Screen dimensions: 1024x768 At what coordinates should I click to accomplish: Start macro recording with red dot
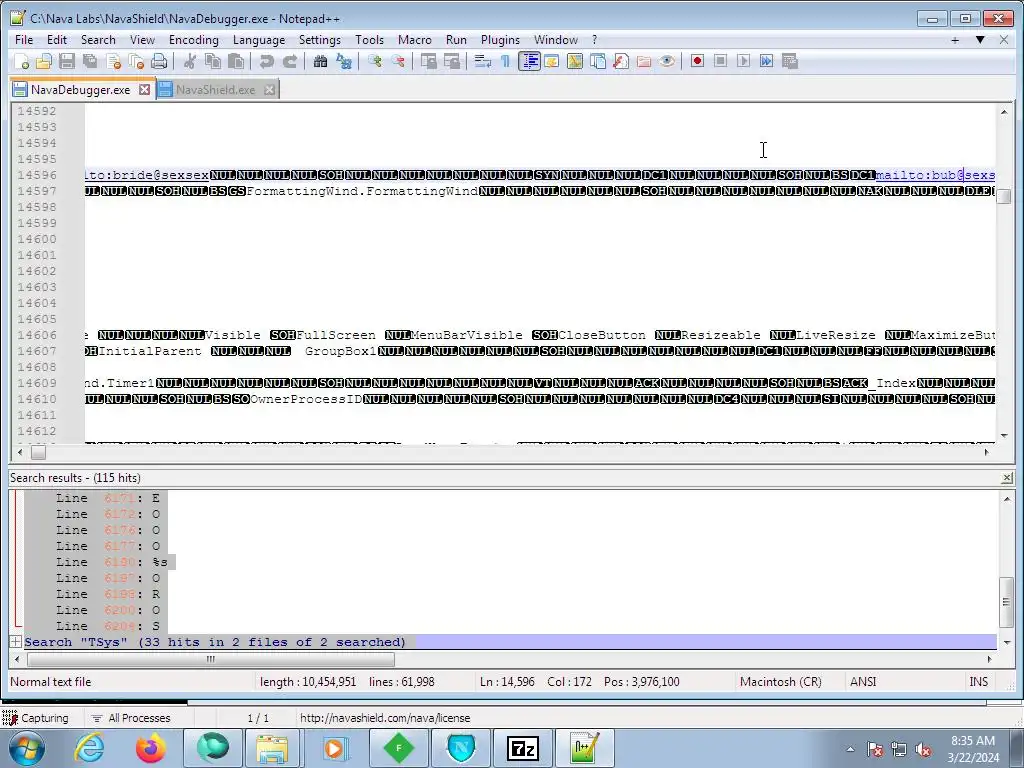coord(697,61)
